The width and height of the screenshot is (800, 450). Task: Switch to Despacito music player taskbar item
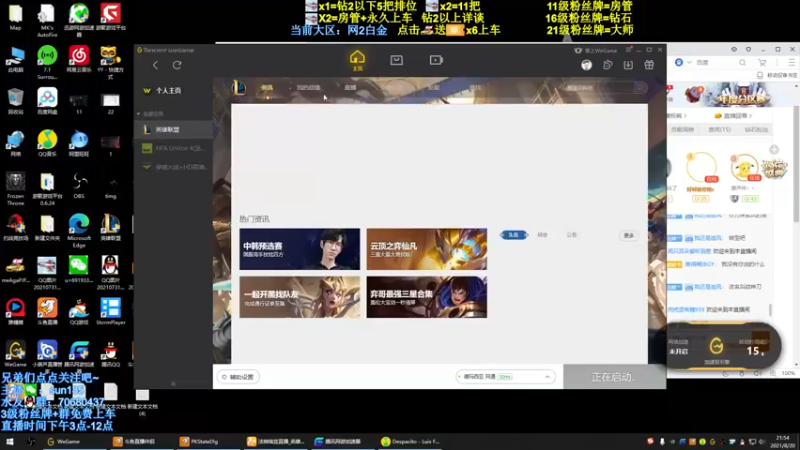click(411, 441)
